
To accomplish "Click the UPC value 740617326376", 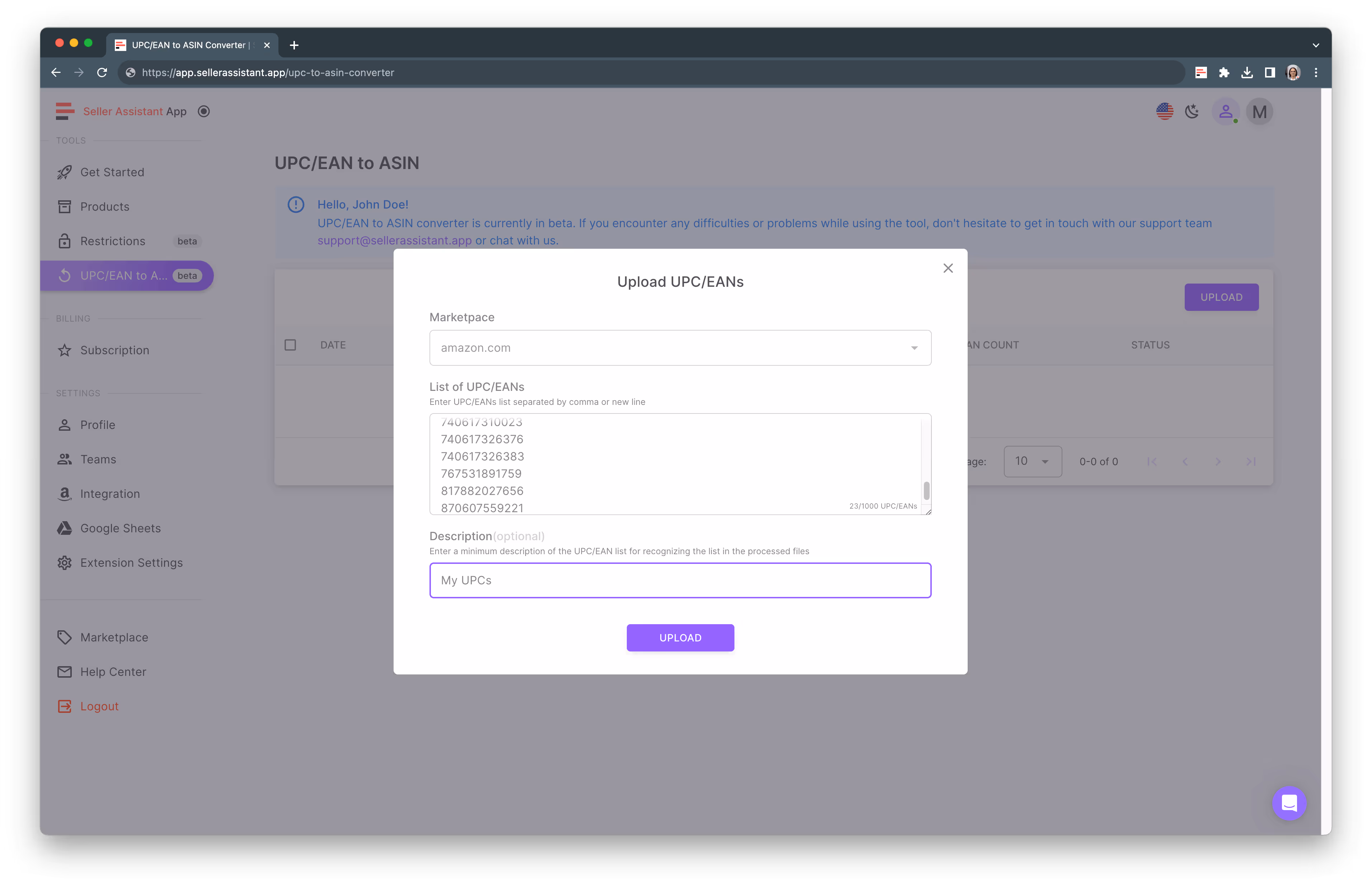I will (482, 439).
